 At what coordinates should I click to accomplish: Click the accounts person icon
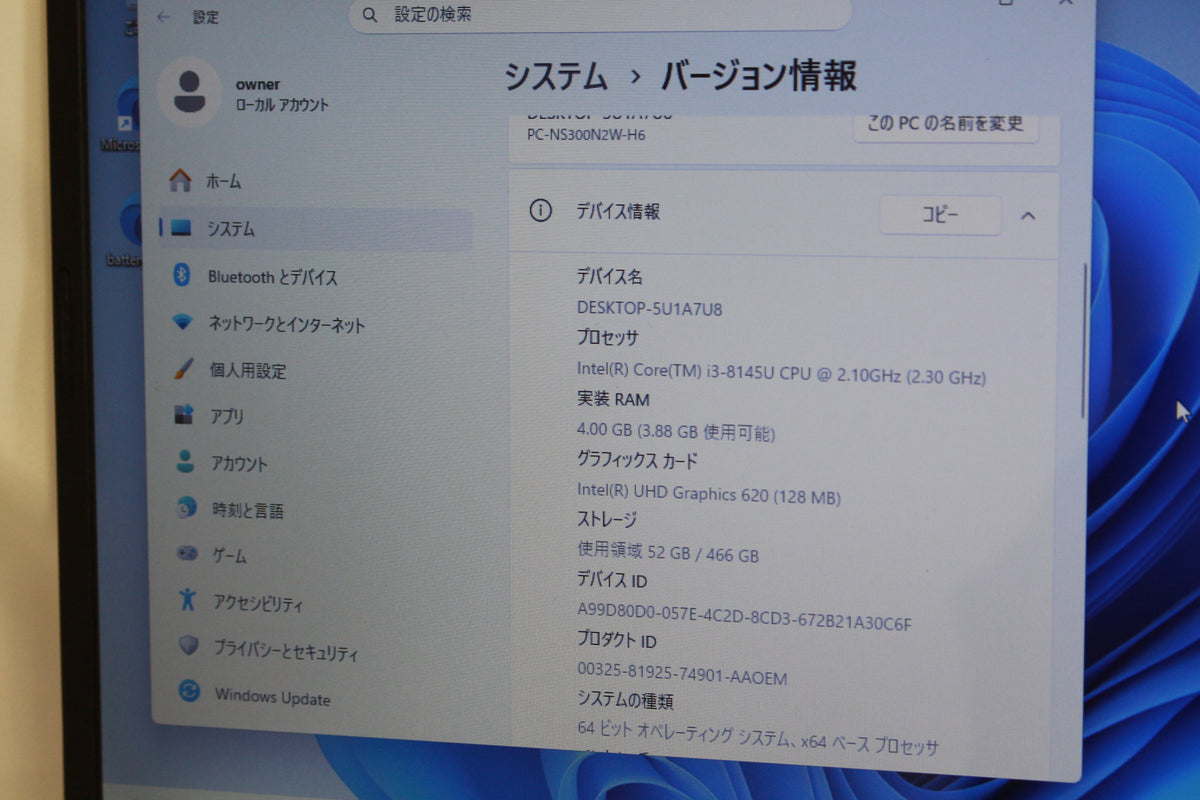point(185,461)
